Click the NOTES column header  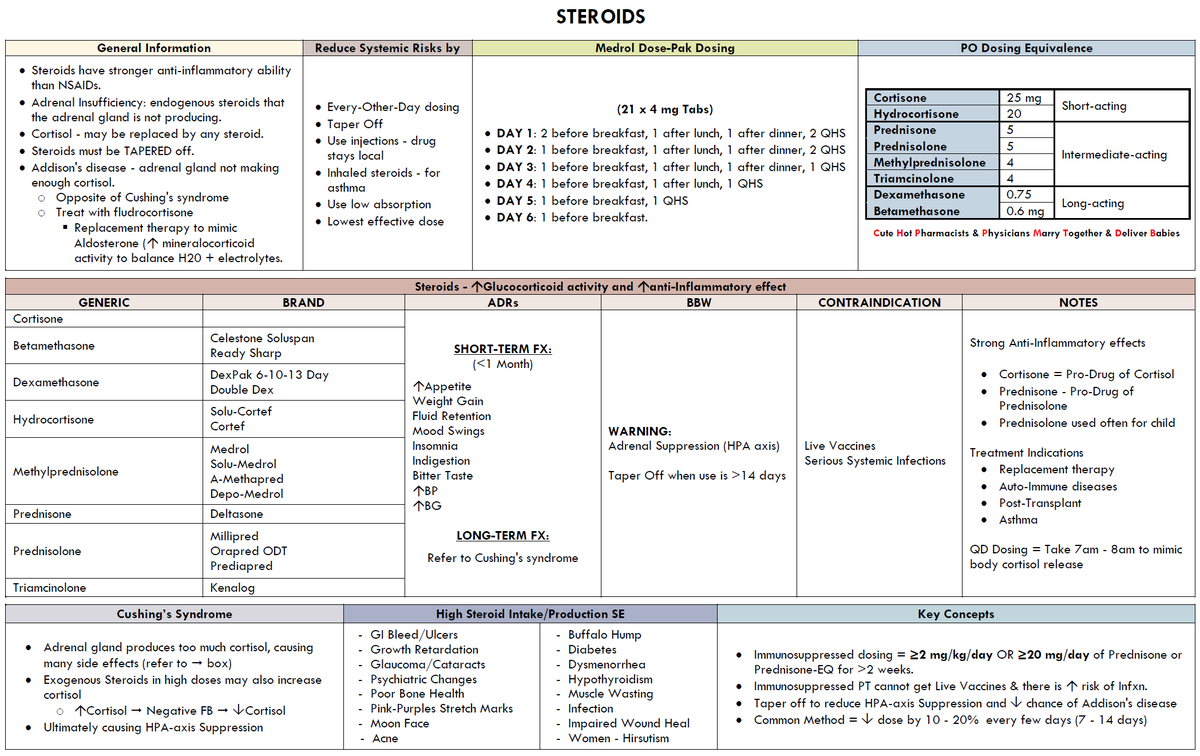click(1078, 302)
